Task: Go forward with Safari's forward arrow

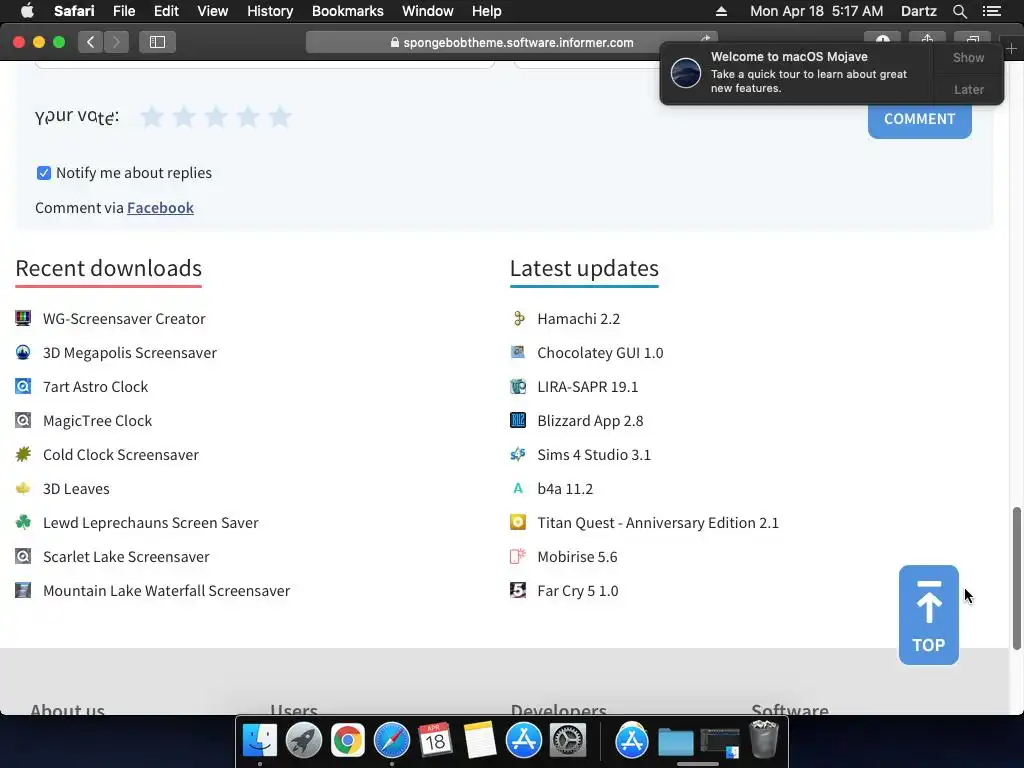Action: [116, 42]
